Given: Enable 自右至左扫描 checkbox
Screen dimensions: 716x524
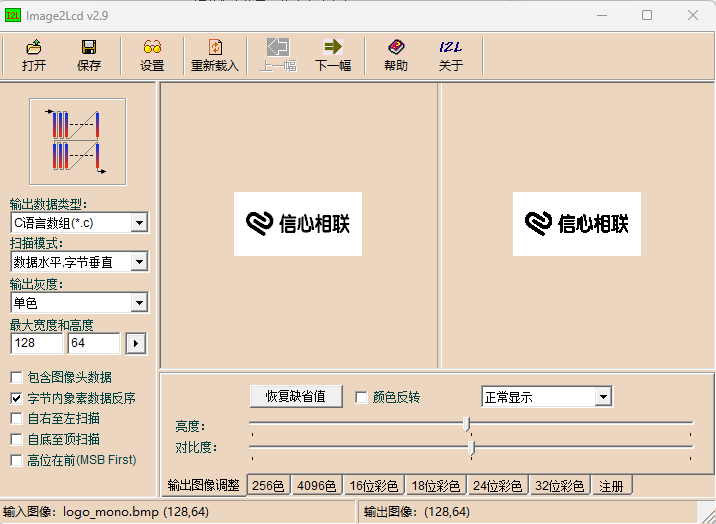Looking at the screenshot, I should (16, 419).
